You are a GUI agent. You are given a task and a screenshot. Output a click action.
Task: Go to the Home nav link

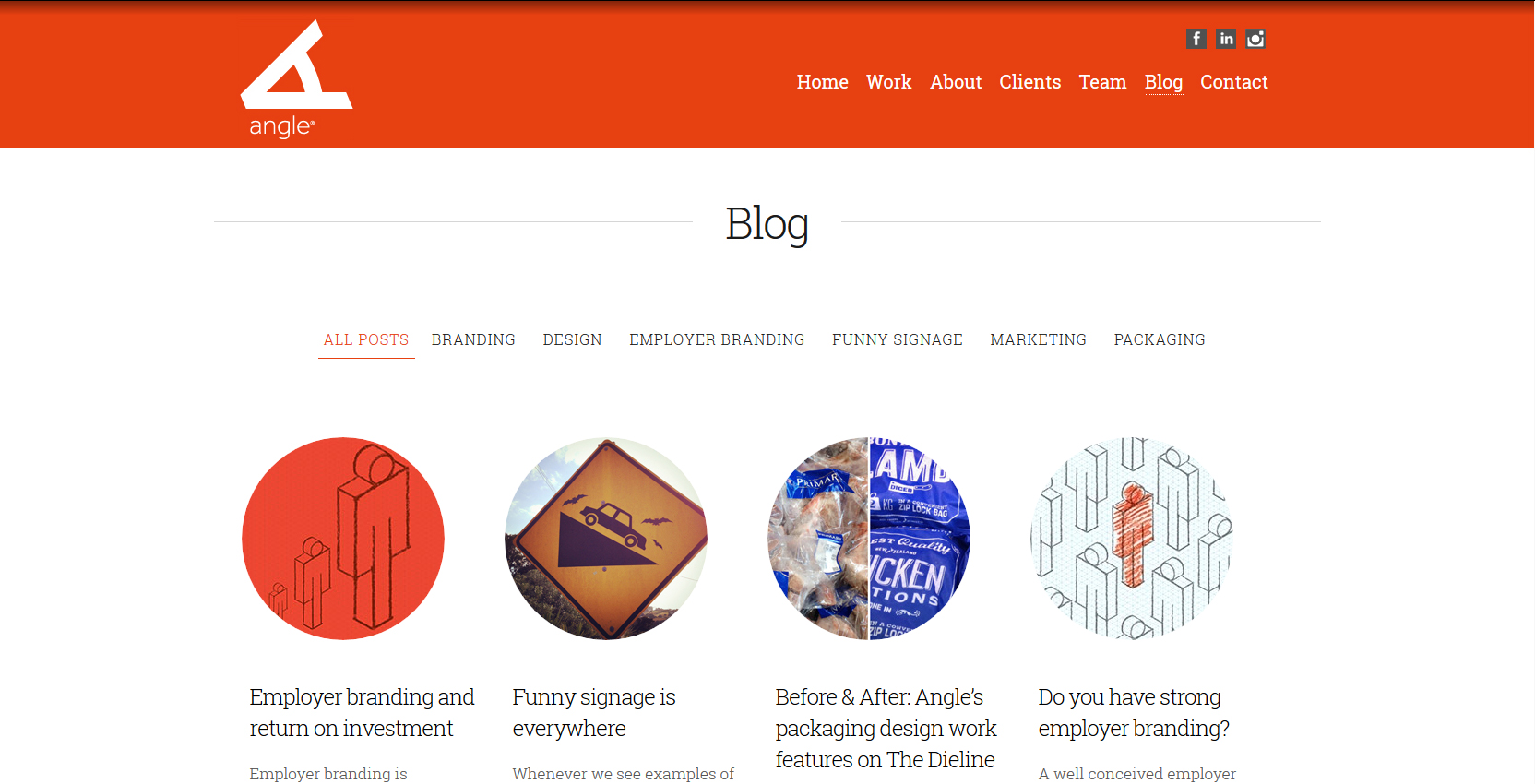(x=823, y=82)
